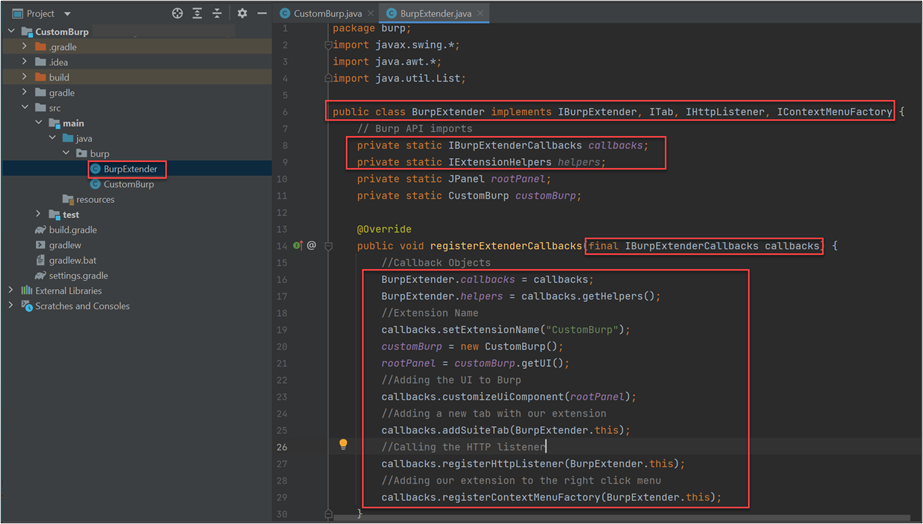This screenshot has height=524, width=923.
Task: Select Scratches and Consoles
Action: coord(82,306)
